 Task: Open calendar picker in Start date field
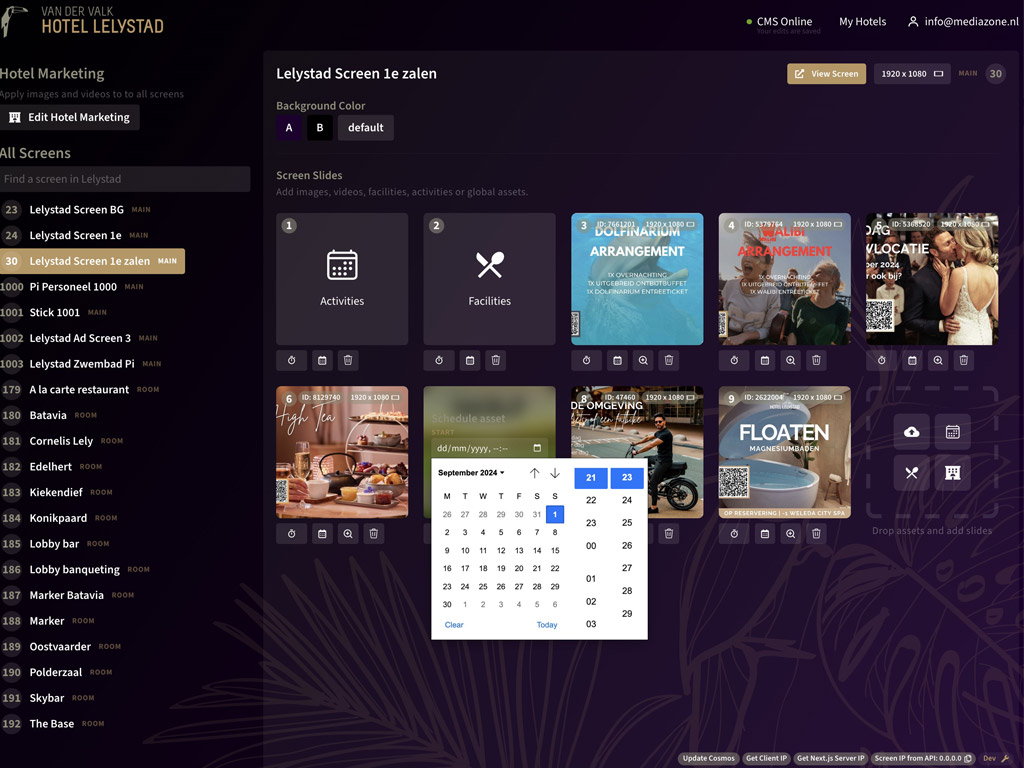coord(537,448)
